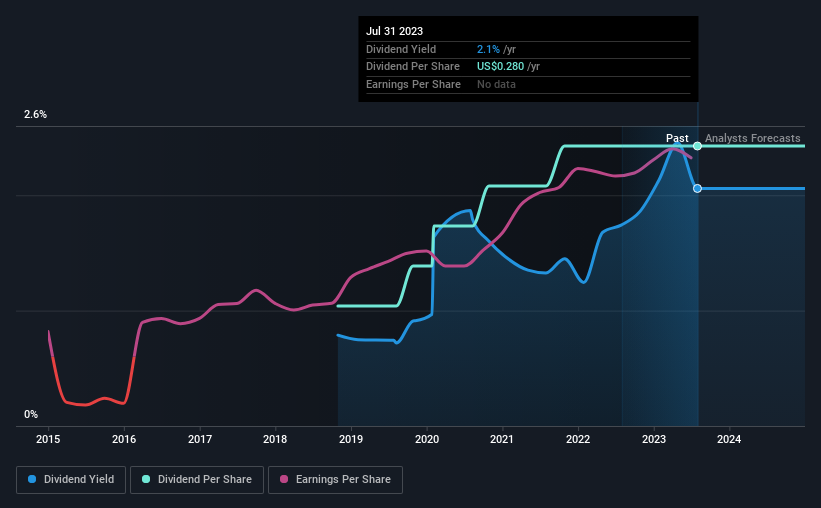The image size is (821, 508).
Task: Toggle the Dividend Yield legend button
Action: [x=71, y=480]
